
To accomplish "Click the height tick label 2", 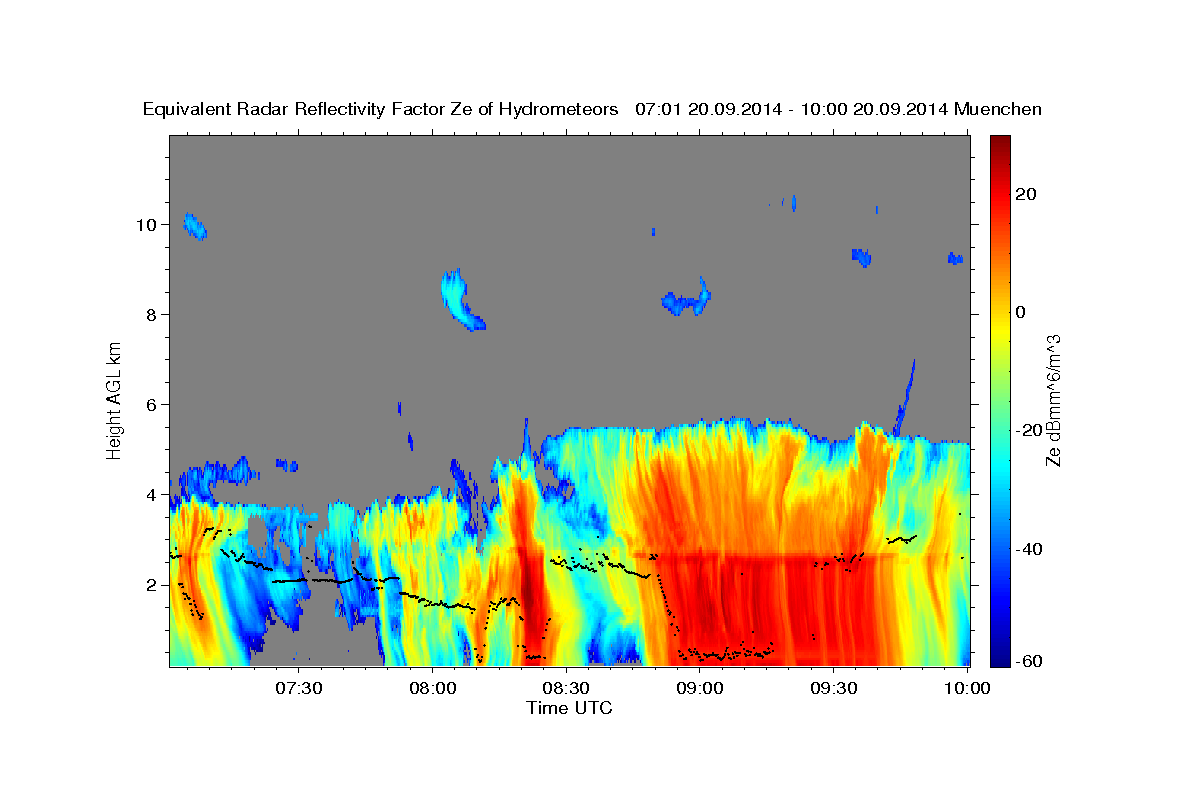I will (152, 585).
